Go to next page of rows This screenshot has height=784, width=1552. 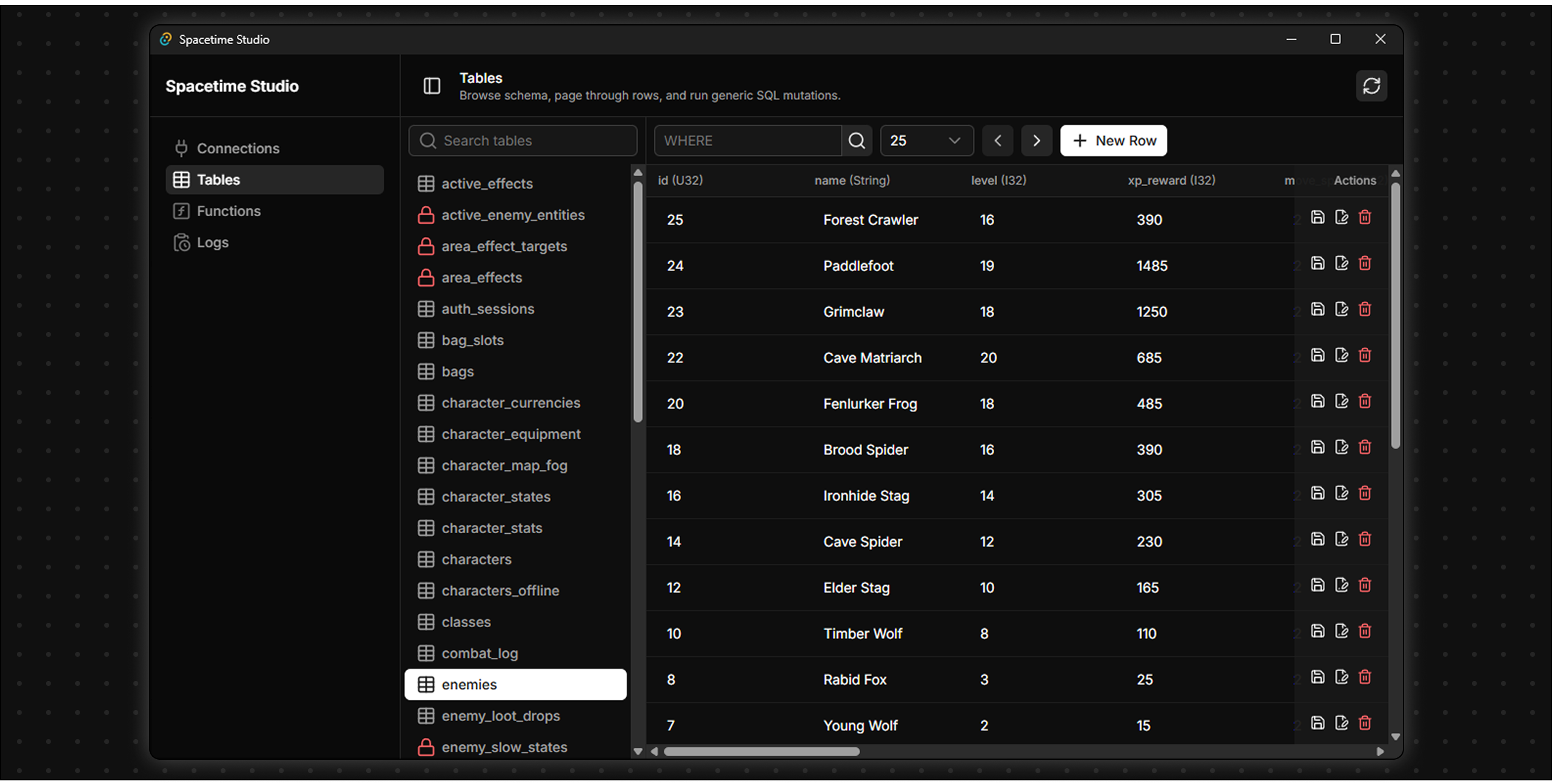pyautogui.click(x=1036, y=141)
